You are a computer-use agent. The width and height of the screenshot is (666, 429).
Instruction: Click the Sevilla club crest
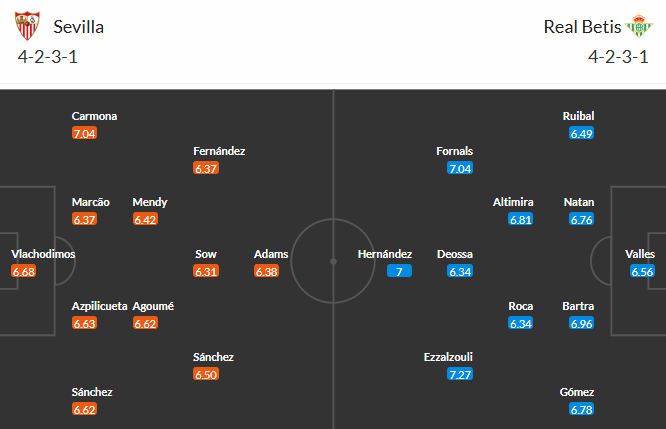pyautogui.click(x=30, y=26)
